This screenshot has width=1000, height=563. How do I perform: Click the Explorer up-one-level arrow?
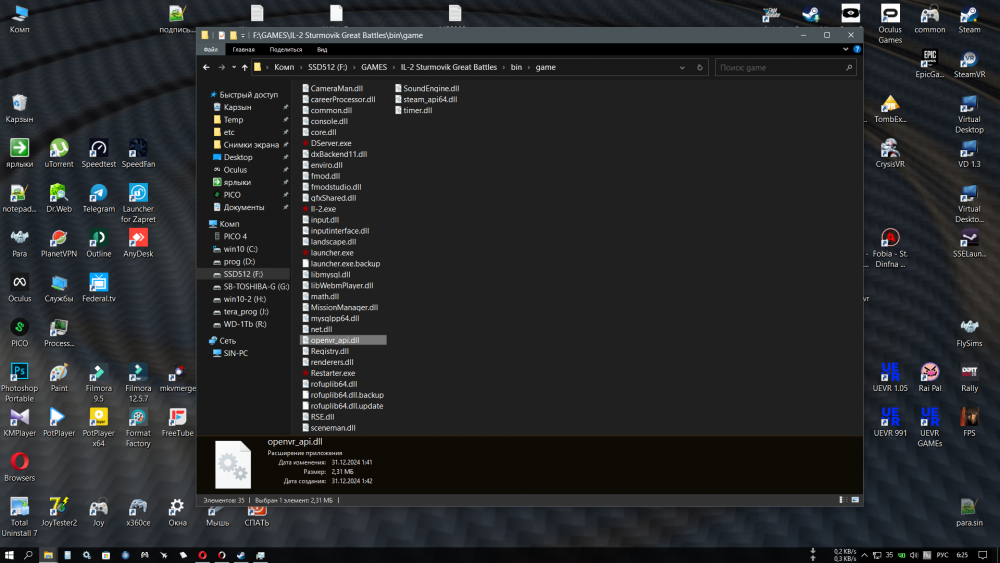[244, 67]
